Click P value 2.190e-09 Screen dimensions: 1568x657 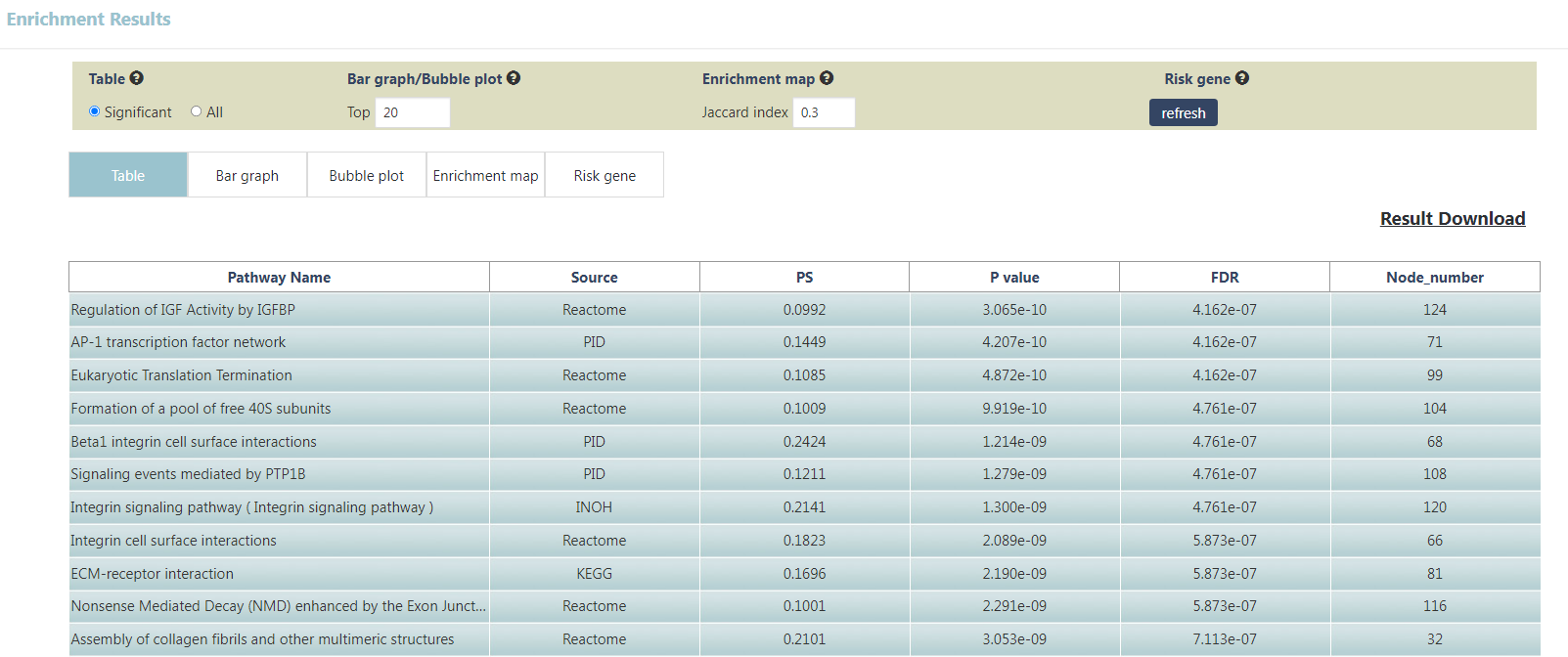coord(1014,574)
